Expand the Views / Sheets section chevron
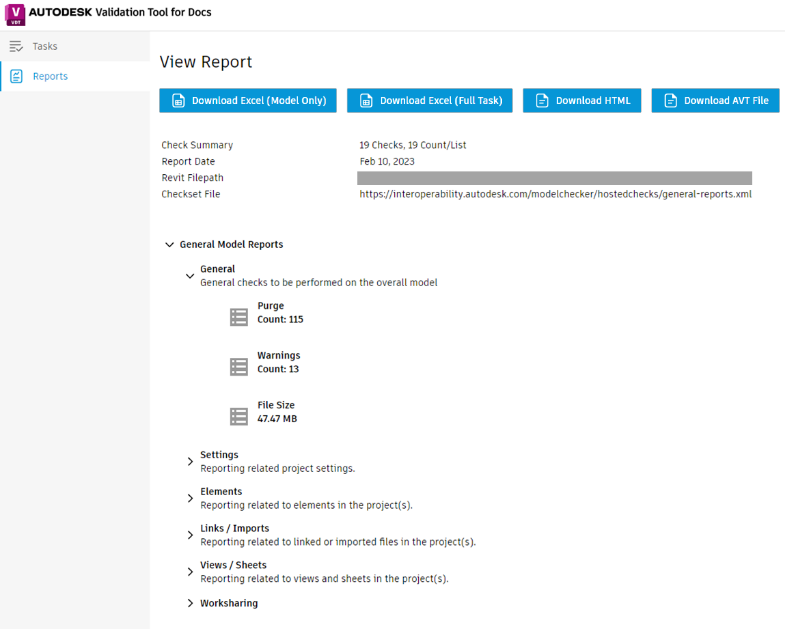The width and height of the screenshot is (785, 629). [190, 572]
